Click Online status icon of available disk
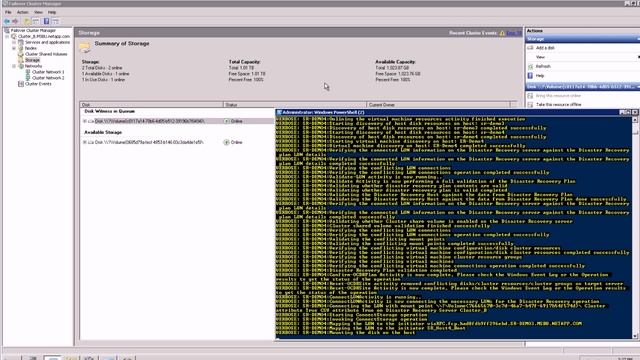Image resolution: width=640 pixels, height=360 pixels. pos(227,142)
